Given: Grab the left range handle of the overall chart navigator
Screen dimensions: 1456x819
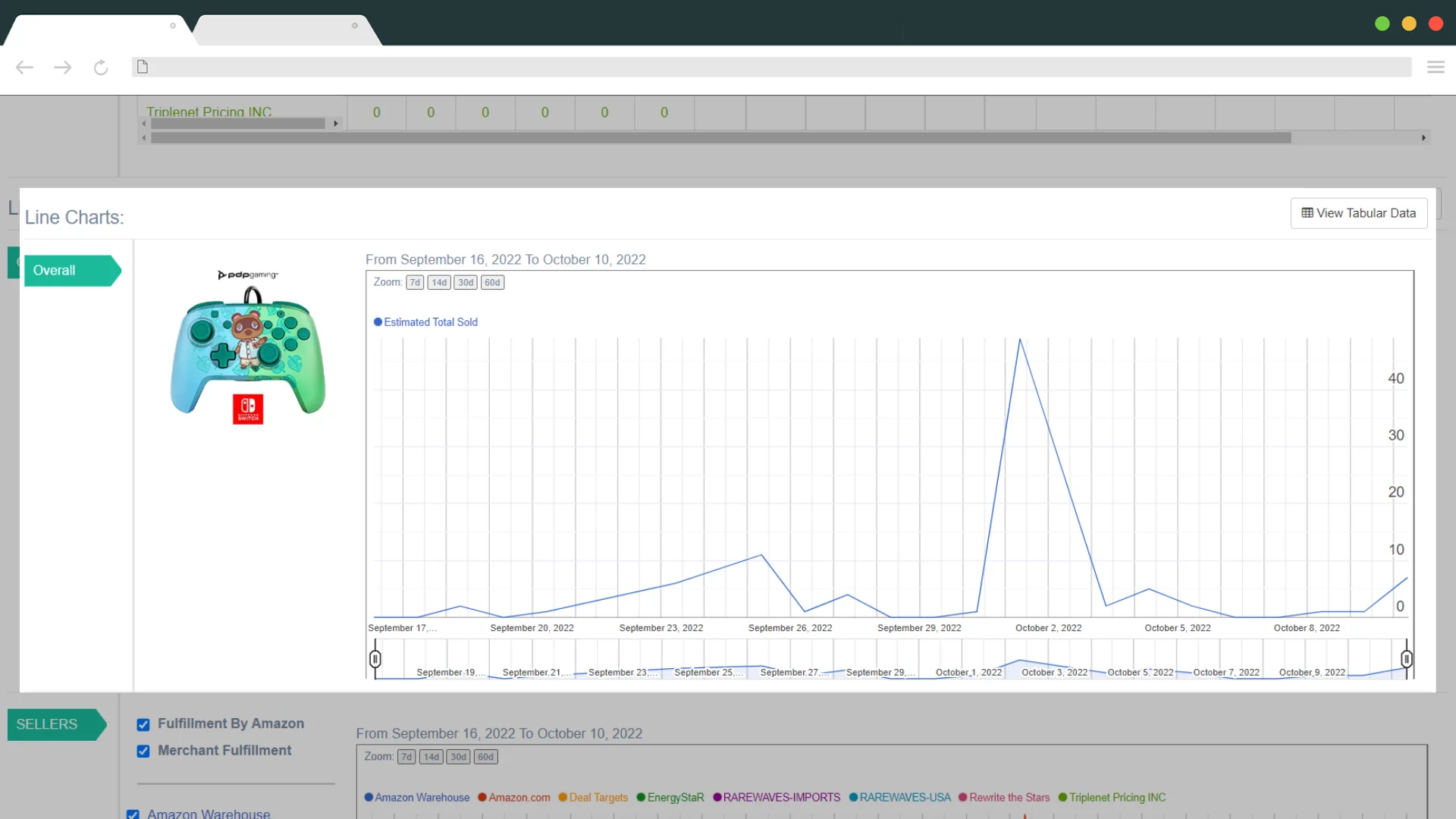Looking at the screenshot, I should pyautogui.click(x=375, y=659).
